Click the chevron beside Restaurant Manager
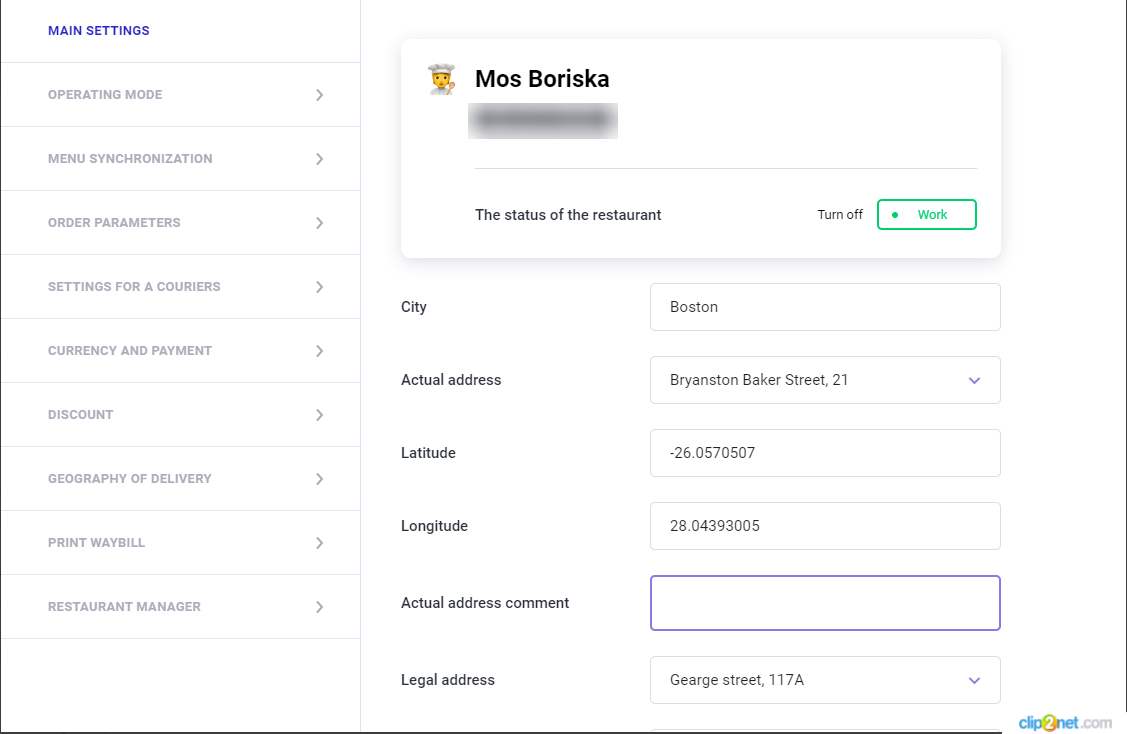 [320, 607]
